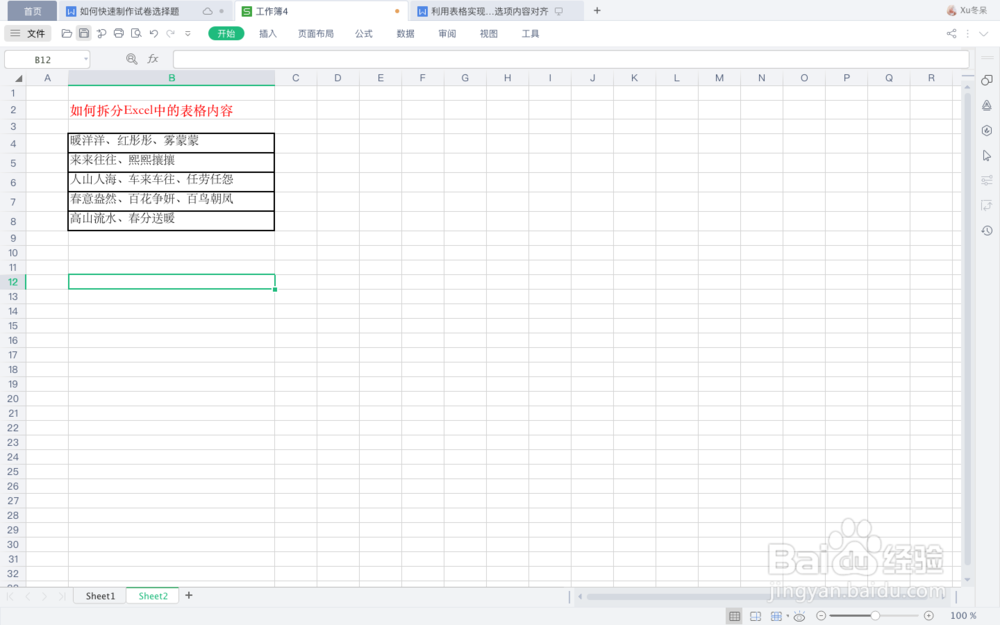This screenshot has height=625, width=1000.
Task: Click the settings sliders icon in right sidebar
Action: point(987,180)
